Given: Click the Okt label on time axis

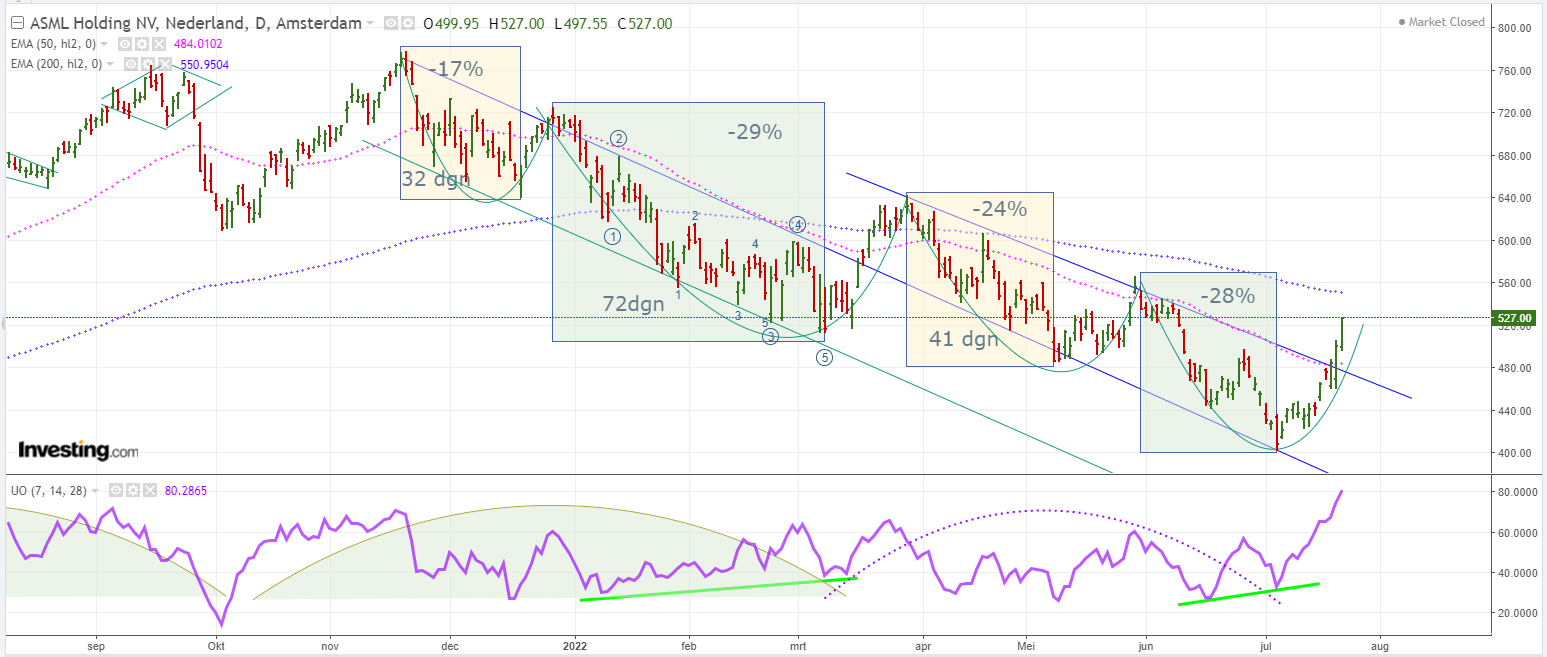Looking at the screenshot, I should click(x=215, y=647).
